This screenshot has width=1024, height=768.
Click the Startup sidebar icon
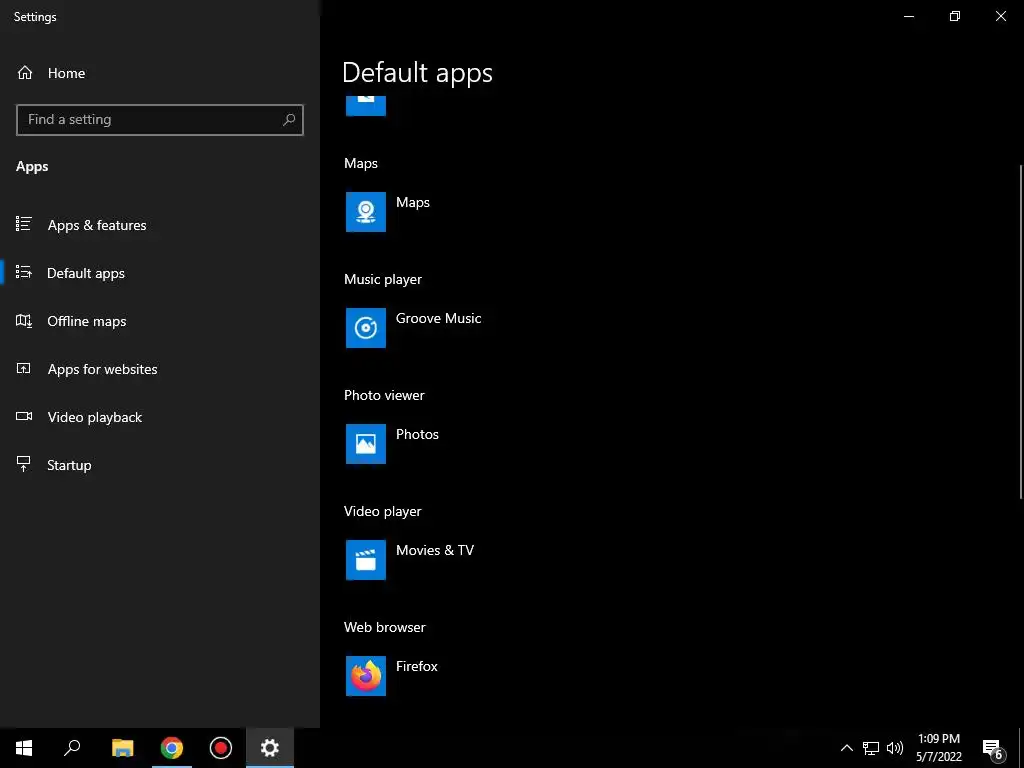(x=24, y=464)
